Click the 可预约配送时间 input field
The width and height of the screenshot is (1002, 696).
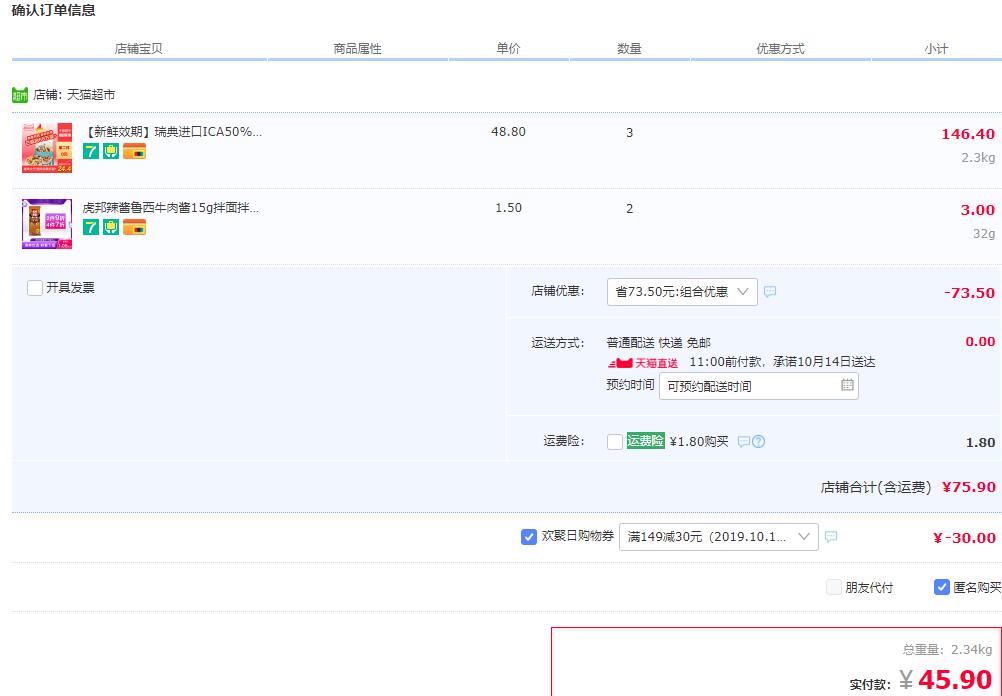(x=759, y=386)
